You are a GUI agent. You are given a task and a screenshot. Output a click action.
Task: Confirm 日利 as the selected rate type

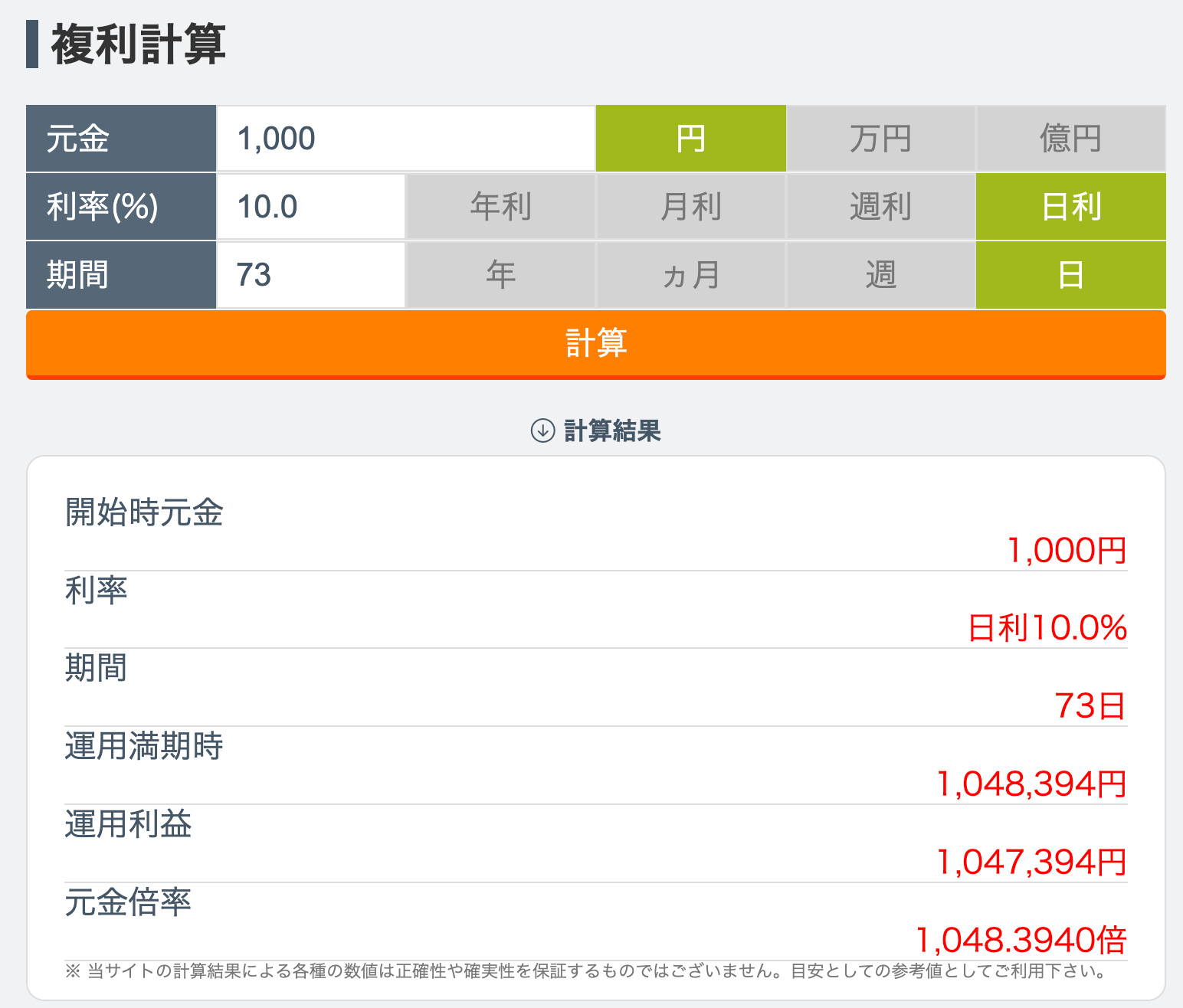point(1070,205)
